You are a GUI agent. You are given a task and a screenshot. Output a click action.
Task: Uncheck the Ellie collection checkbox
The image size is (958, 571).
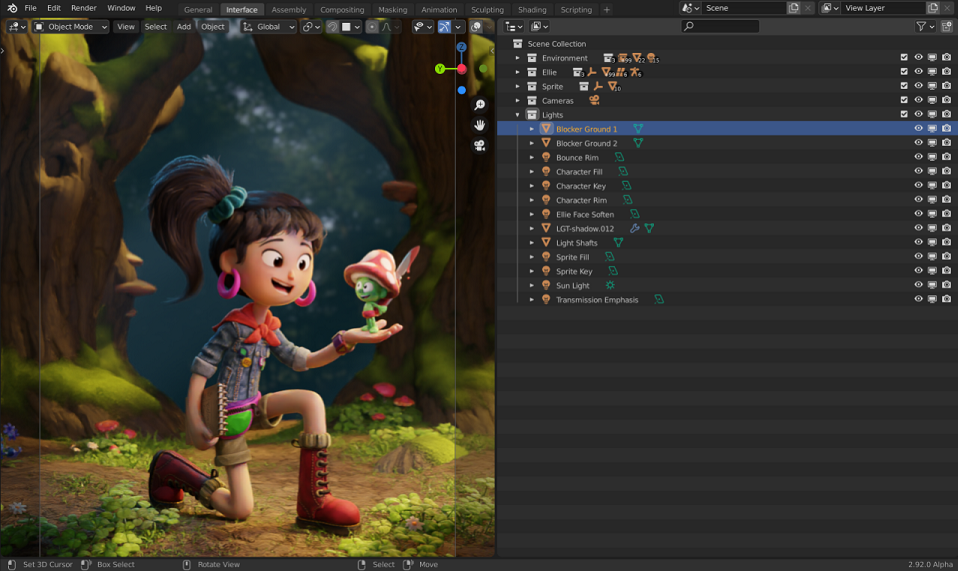pyautogui.click(x=904, y=71)
